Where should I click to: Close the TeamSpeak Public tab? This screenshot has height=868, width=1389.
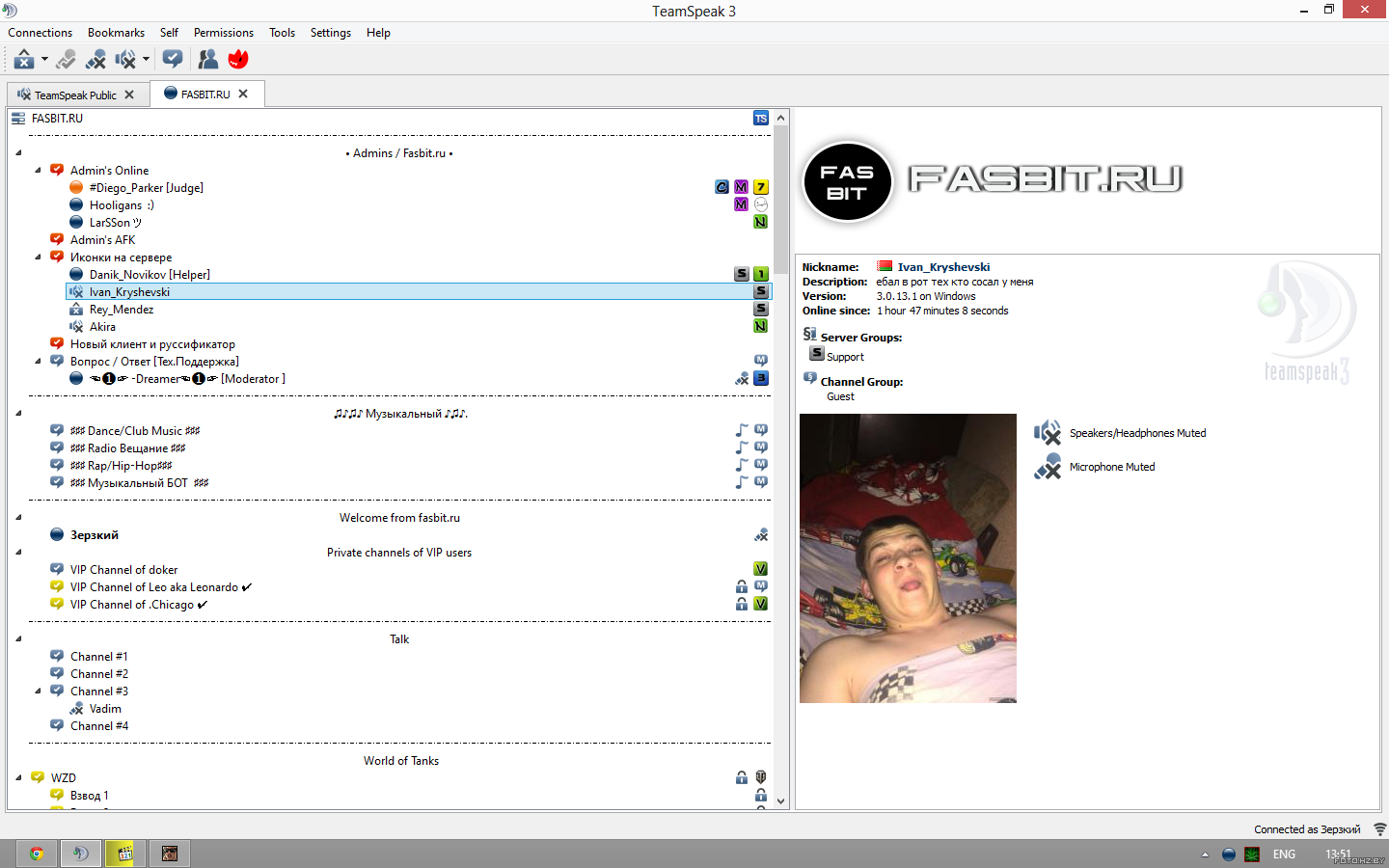coord(129,95)
